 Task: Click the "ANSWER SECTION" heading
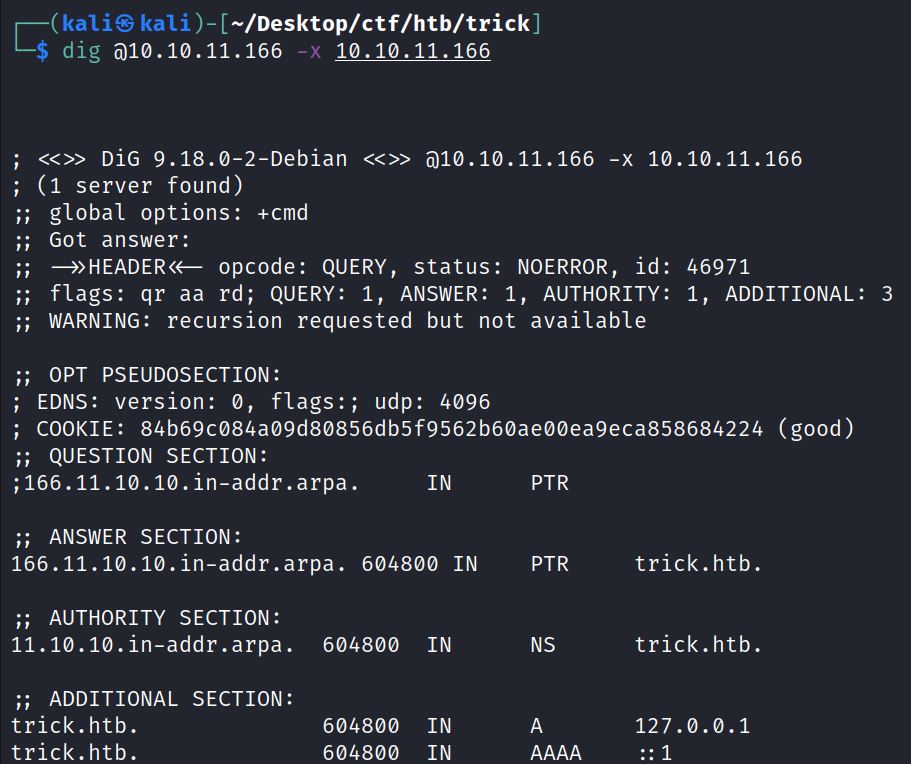click(146, 537)
